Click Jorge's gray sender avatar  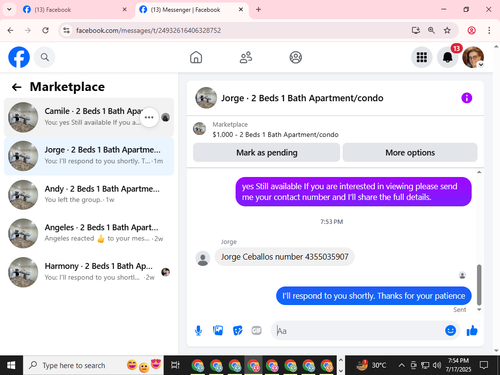[203, 259]
